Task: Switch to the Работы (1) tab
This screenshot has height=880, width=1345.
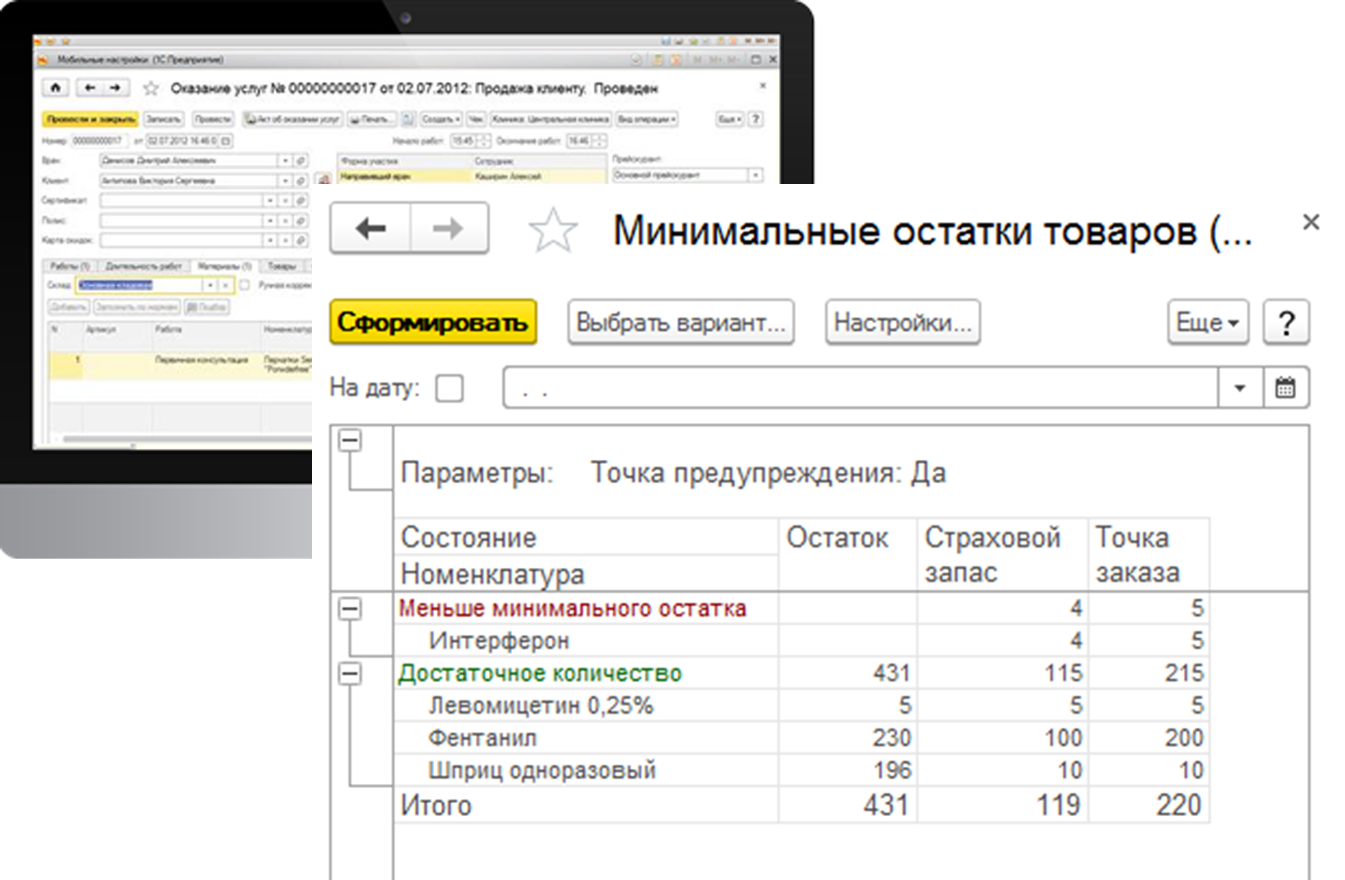Action: pos(69,266)
